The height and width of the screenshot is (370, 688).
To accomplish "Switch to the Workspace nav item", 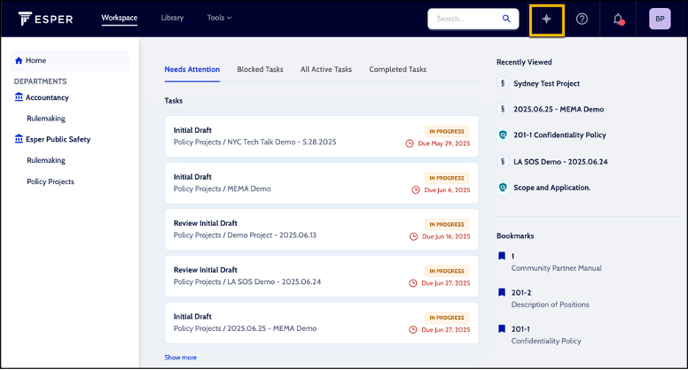I will (x=119, y=18).
